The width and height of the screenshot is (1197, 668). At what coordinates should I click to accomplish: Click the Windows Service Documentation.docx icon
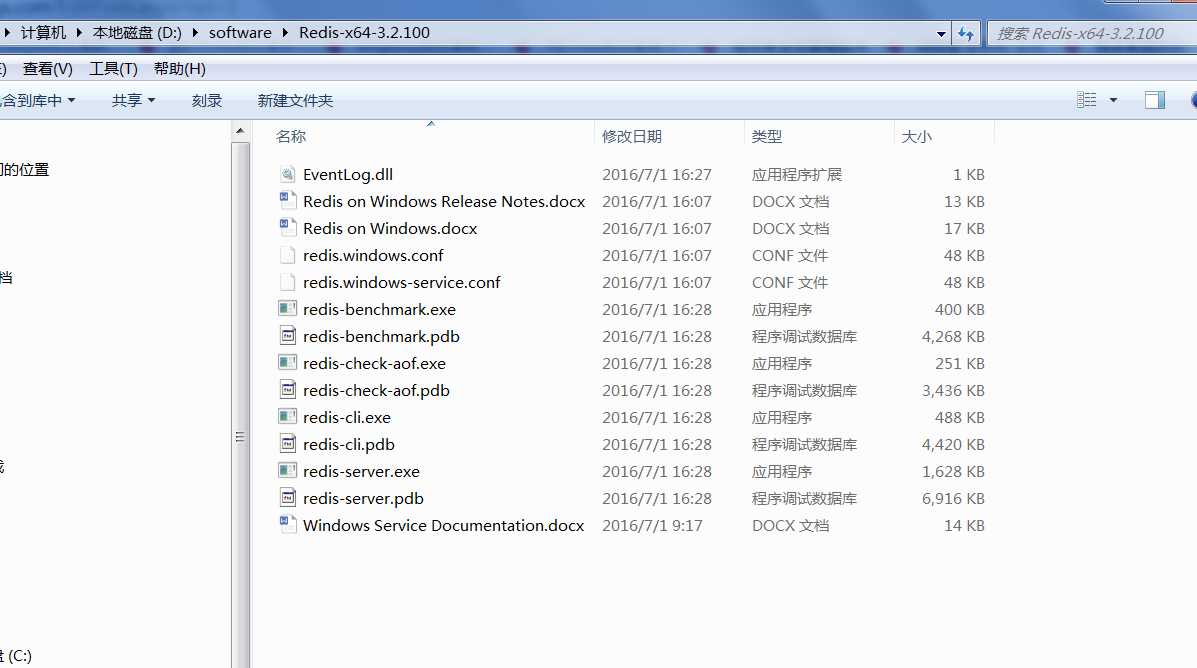287,525
